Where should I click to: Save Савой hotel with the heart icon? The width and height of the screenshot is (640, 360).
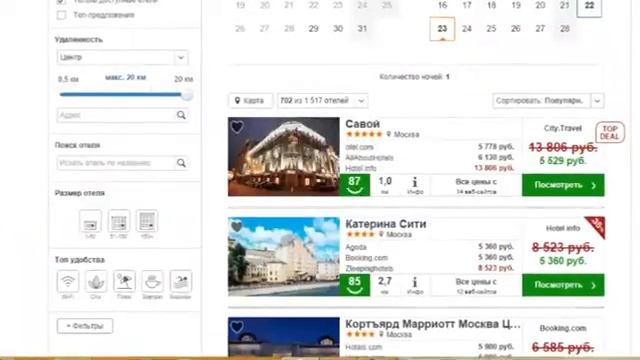[237, 127]
